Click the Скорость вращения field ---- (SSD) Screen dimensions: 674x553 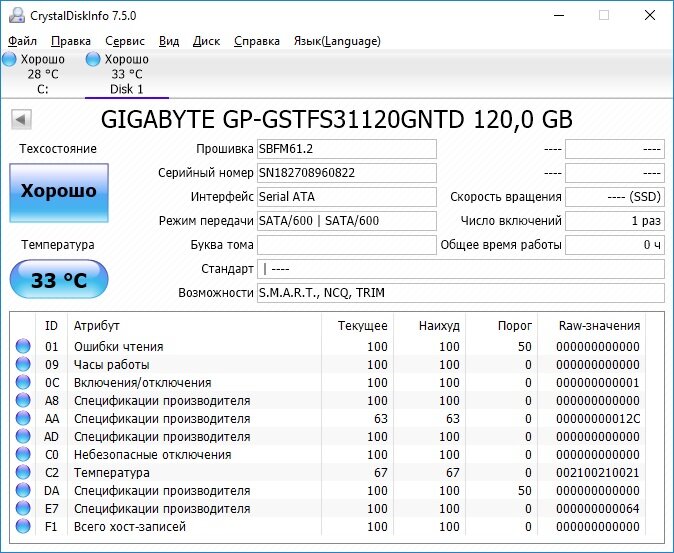click(615, 197)
